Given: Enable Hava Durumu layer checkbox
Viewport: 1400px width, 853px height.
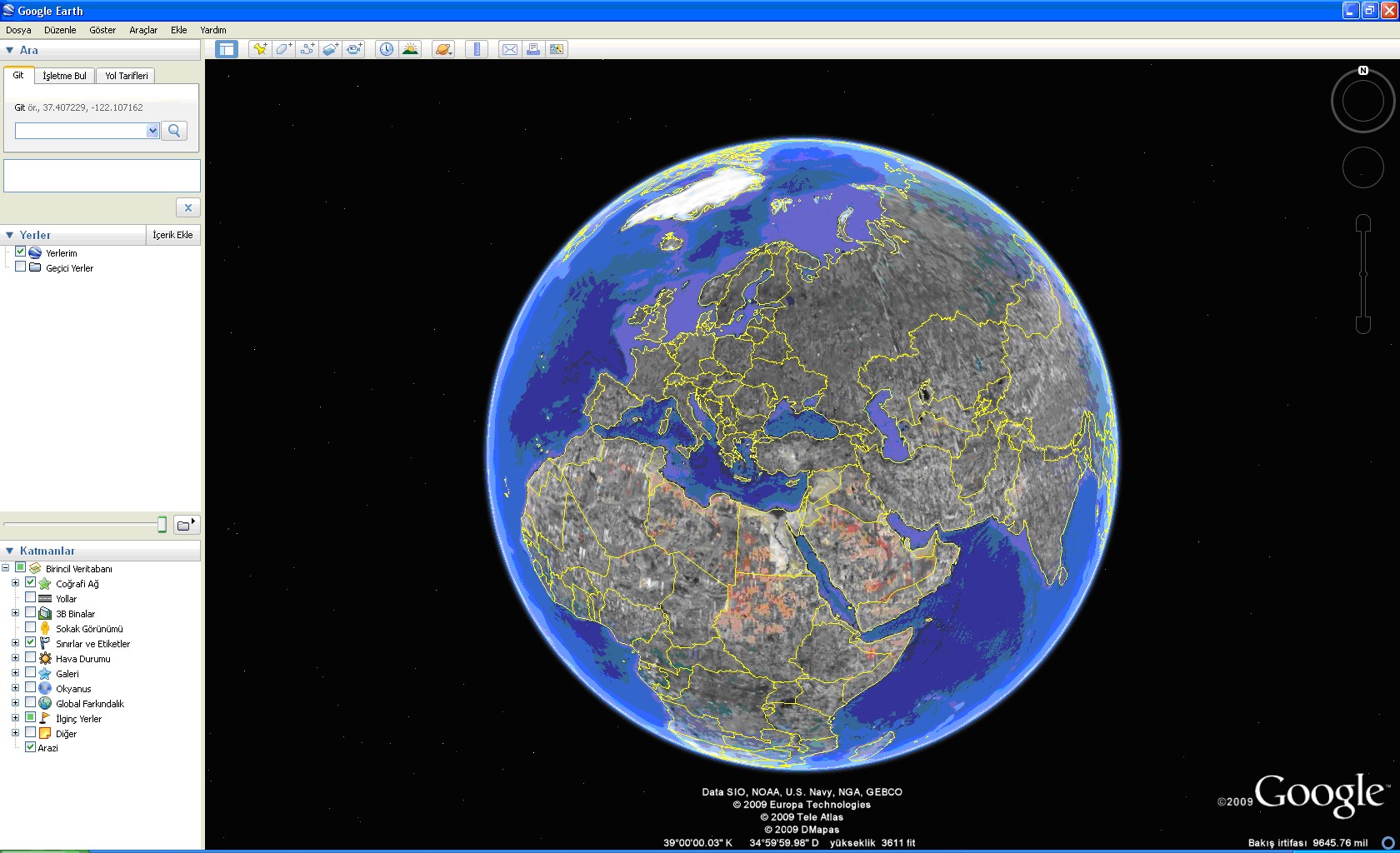Looking at the screenshot, I should tap(30, 657).
